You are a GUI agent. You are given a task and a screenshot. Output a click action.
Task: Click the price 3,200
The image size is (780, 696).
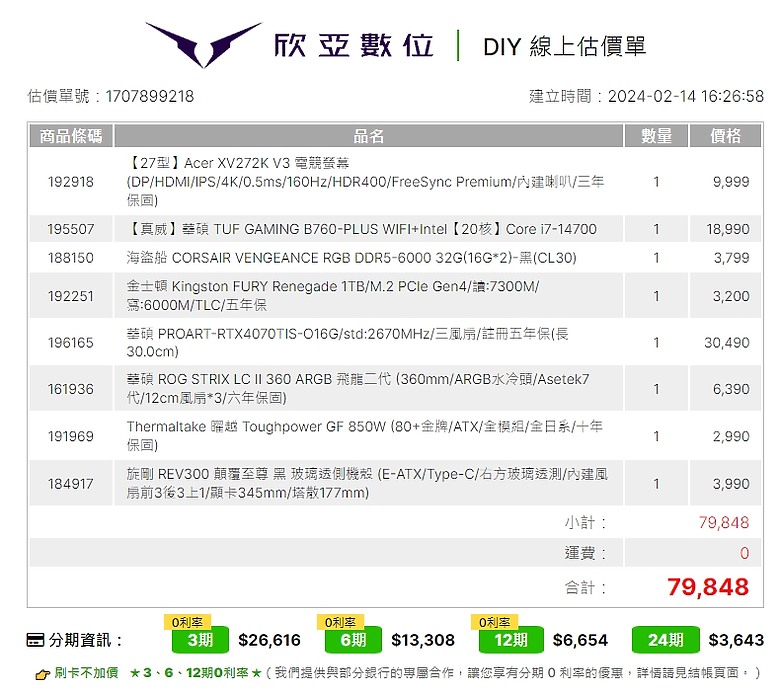(731, 297)
